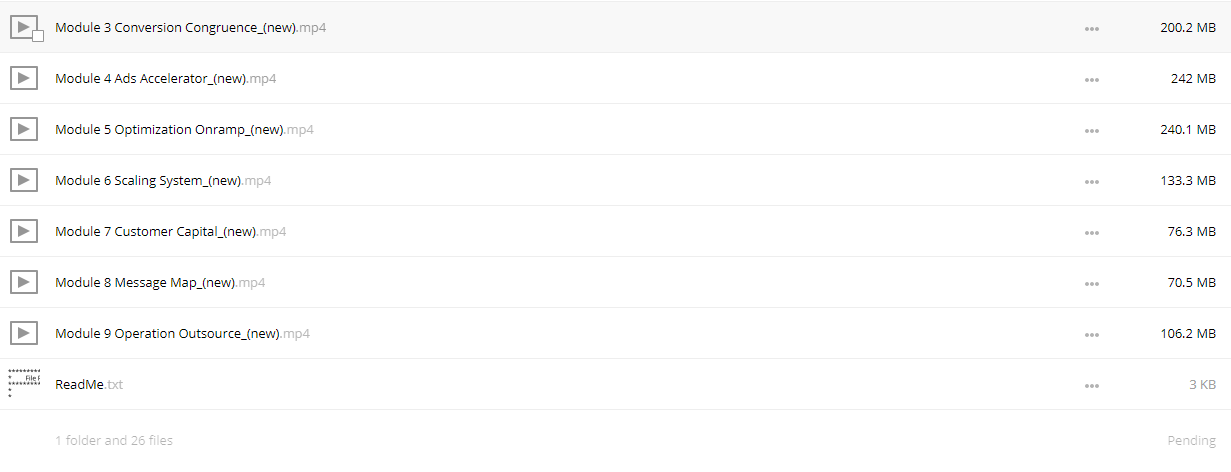Open more options menu for ReadMe.txt
1231x472 pixels.
coord(1092,386)
